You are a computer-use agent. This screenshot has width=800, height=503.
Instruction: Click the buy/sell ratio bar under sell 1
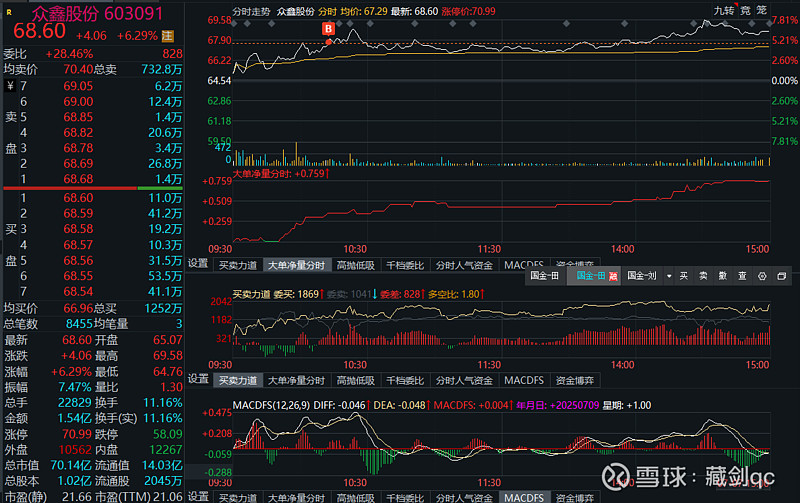(93, 188)
